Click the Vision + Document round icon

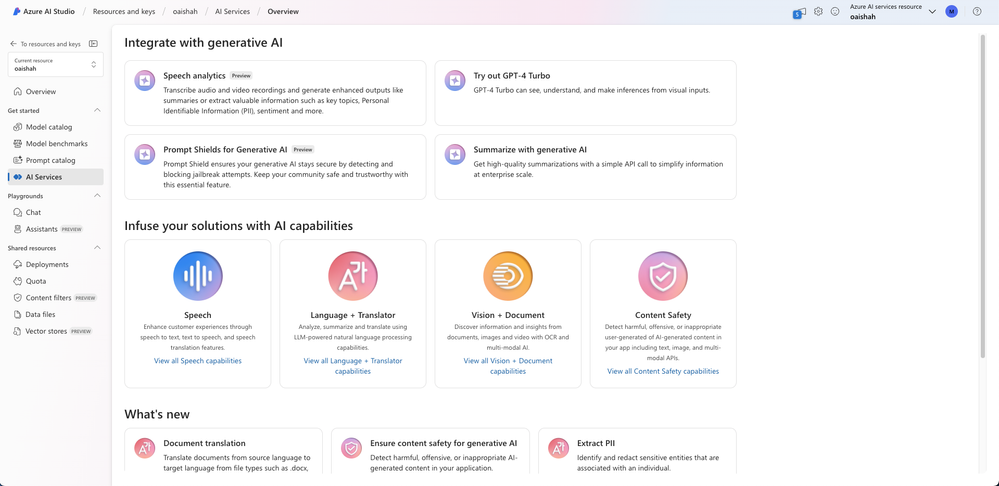[x=508, y=276]
